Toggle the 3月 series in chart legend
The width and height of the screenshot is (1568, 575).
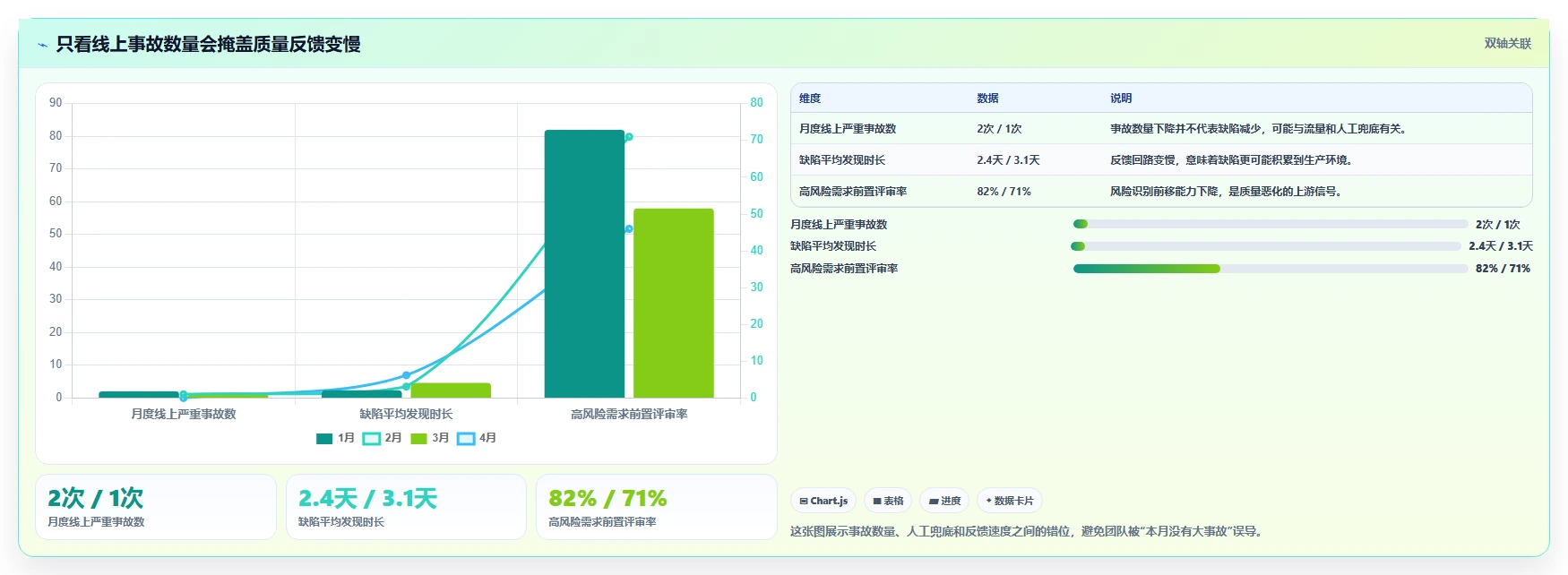pyautogui.click(x=430, y=438)
